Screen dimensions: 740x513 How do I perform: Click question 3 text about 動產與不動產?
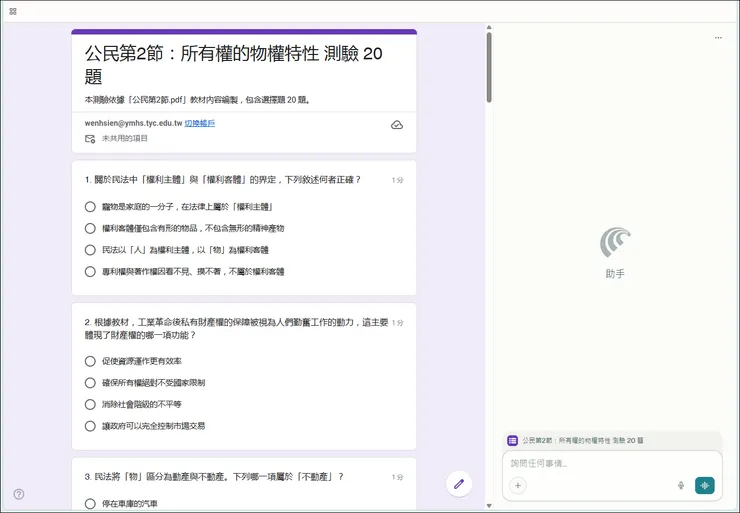(x=214, y=477)
